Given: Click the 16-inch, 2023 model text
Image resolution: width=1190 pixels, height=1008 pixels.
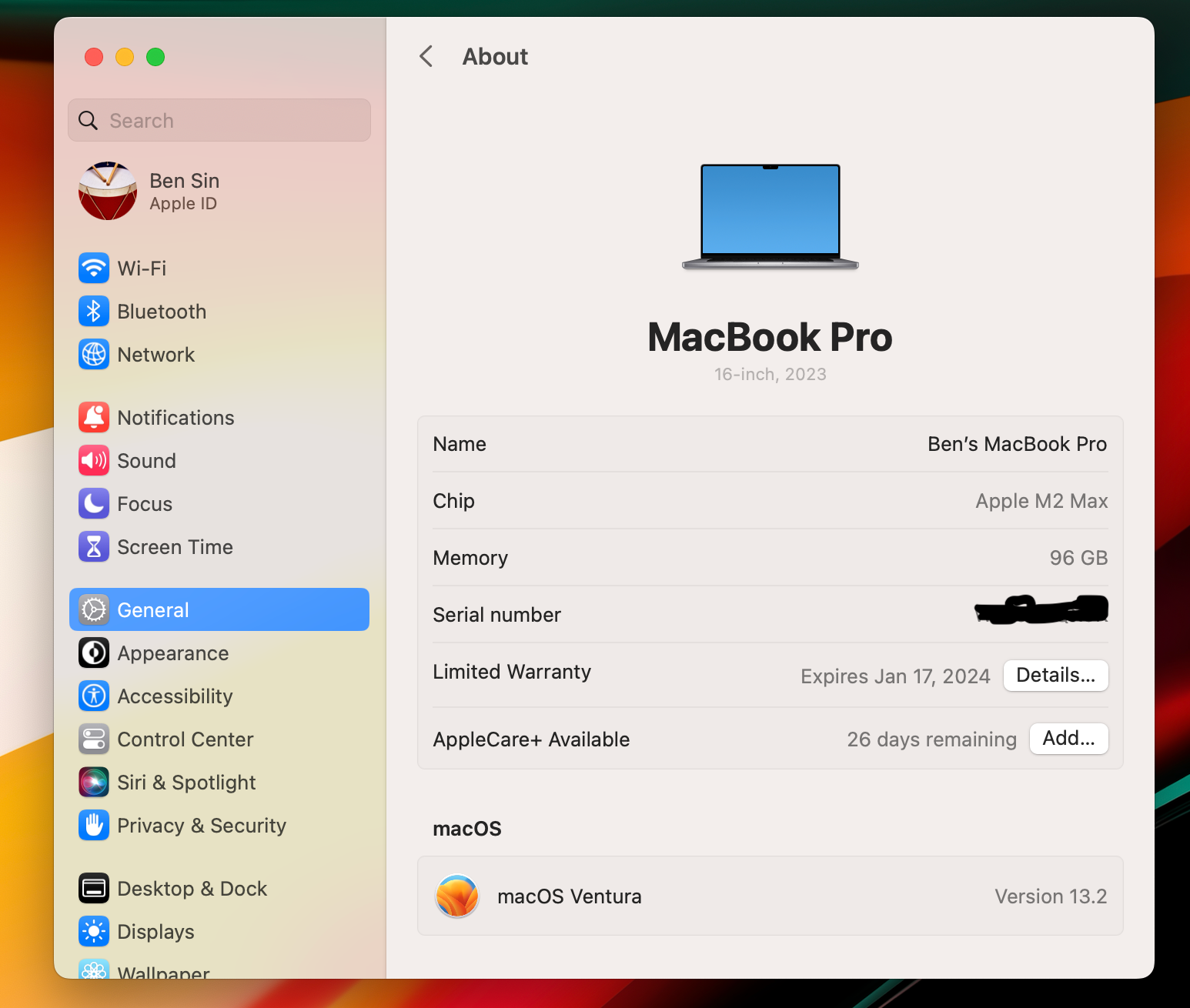Looking at the screenshot, I should coord(770,374).
